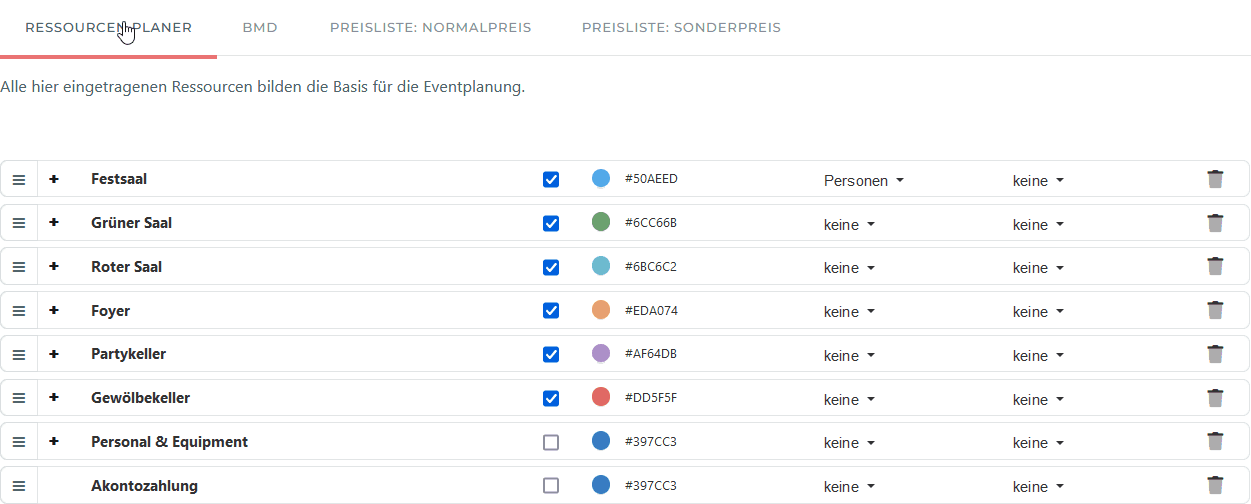Image resolution: width=1251 pixels, height=504 pixels.
Task: Delete the Festsaal resource via trash icon
Action: tap(1215, 180)
